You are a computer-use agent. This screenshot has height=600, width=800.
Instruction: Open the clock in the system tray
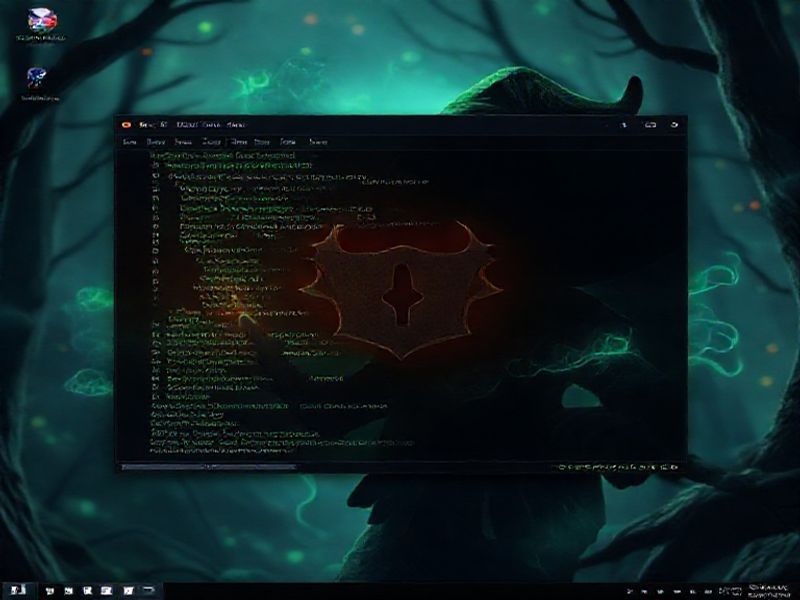770,591
